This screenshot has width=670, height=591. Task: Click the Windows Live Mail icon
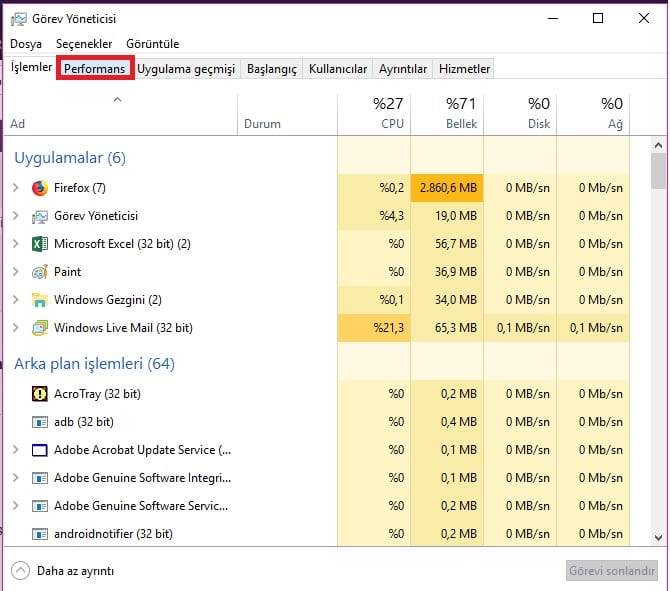coord(40,328)
